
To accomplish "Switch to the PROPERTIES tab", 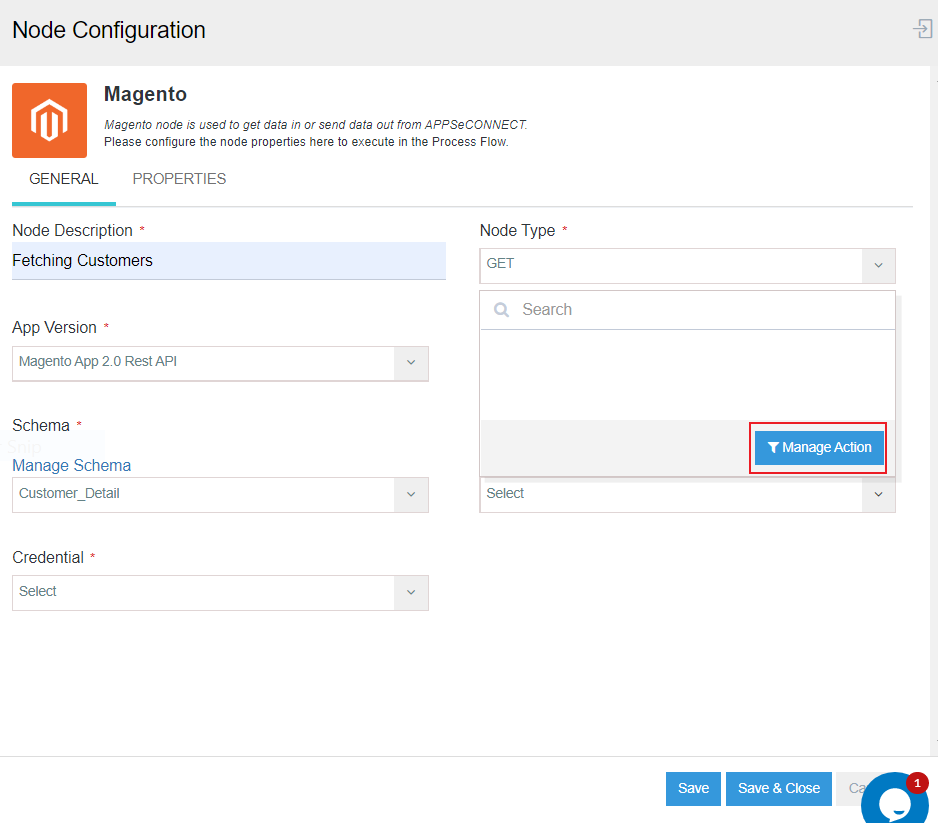I will click(179, 179).
